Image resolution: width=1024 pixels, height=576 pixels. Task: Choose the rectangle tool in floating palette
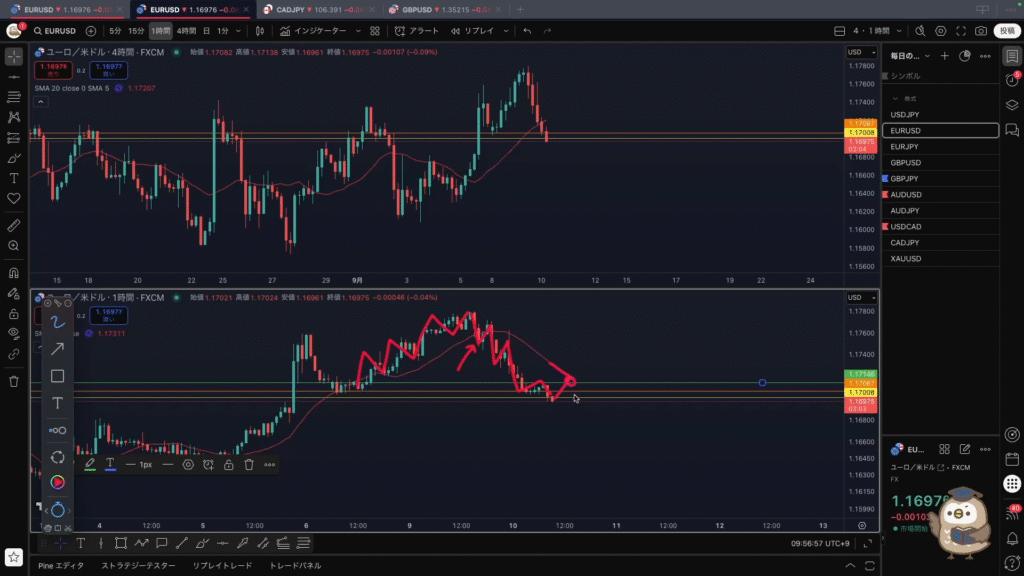coord(57,376)
